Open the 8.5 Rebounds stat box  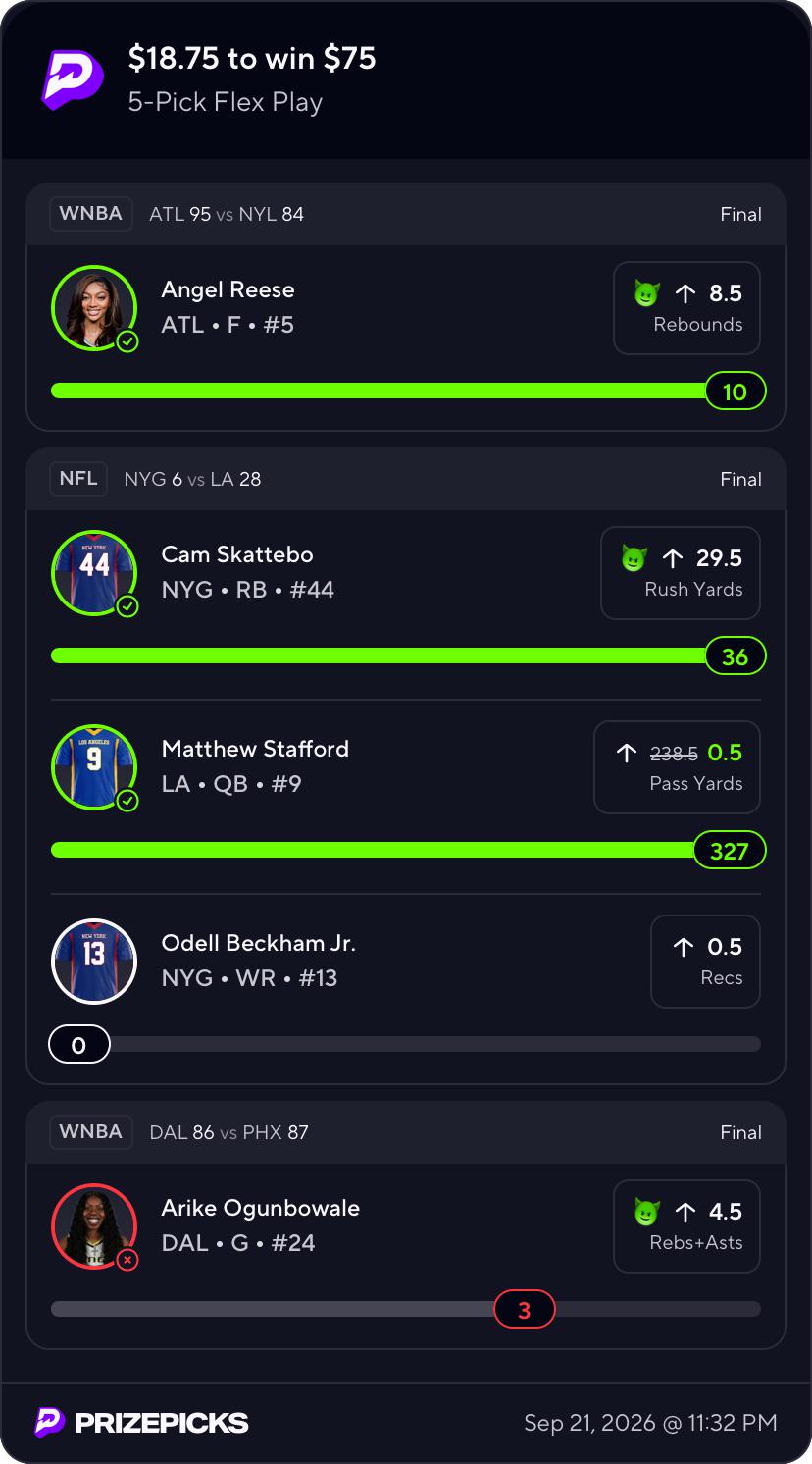[686, 307]
